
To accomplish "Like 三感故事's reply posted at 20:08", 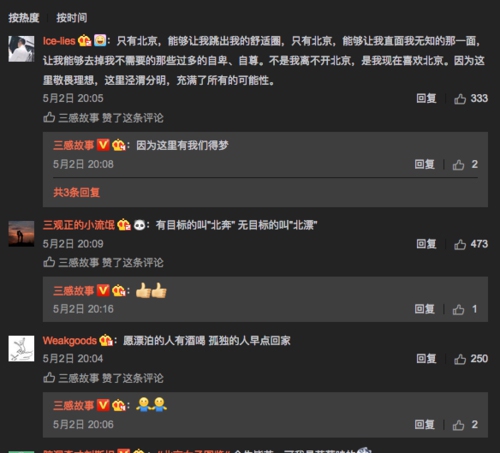I will click(x=458, y=165).
